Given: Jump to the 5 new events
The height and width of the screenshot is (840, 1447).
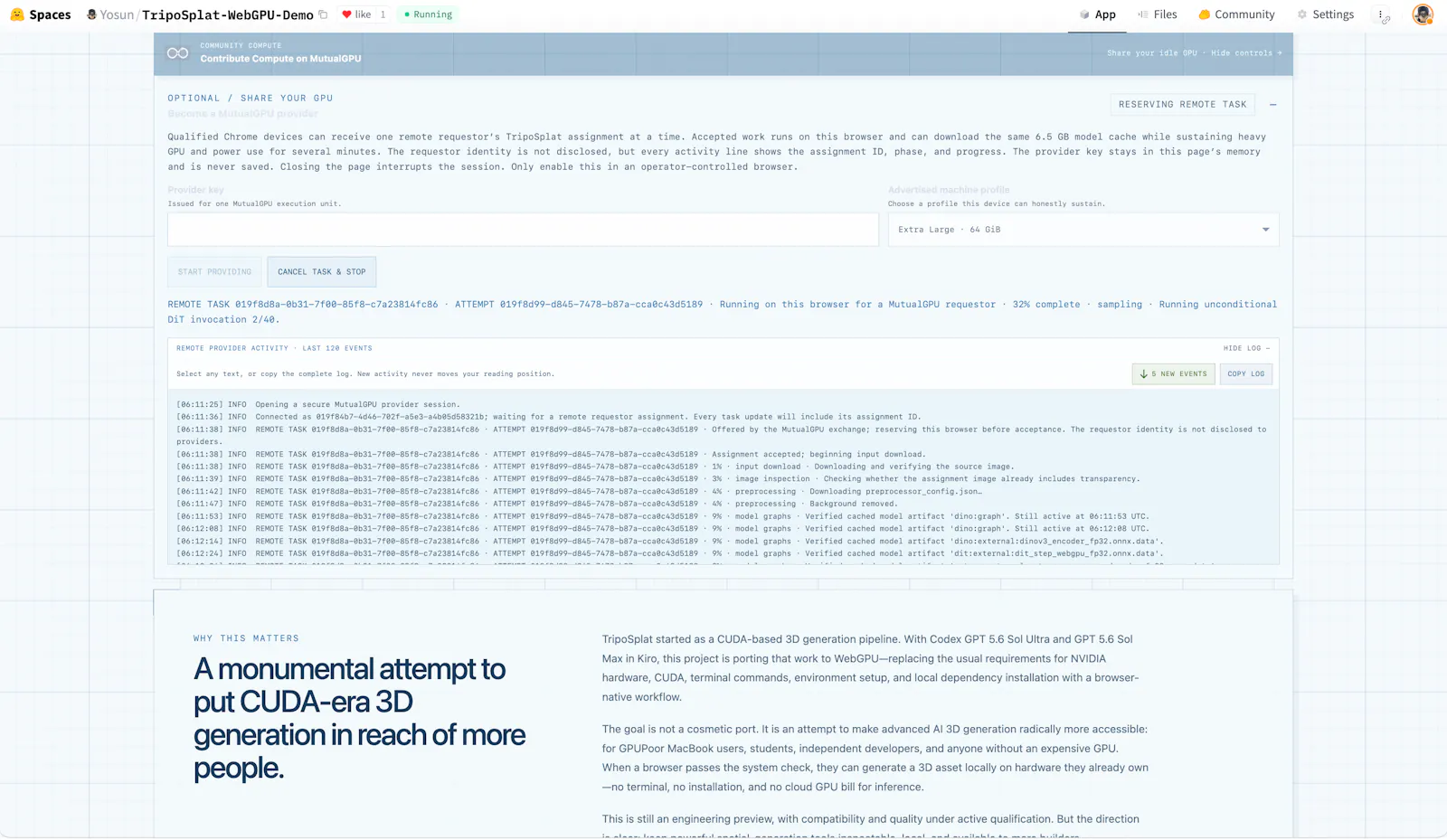Looking at the screenshot, I should 1174,374.
